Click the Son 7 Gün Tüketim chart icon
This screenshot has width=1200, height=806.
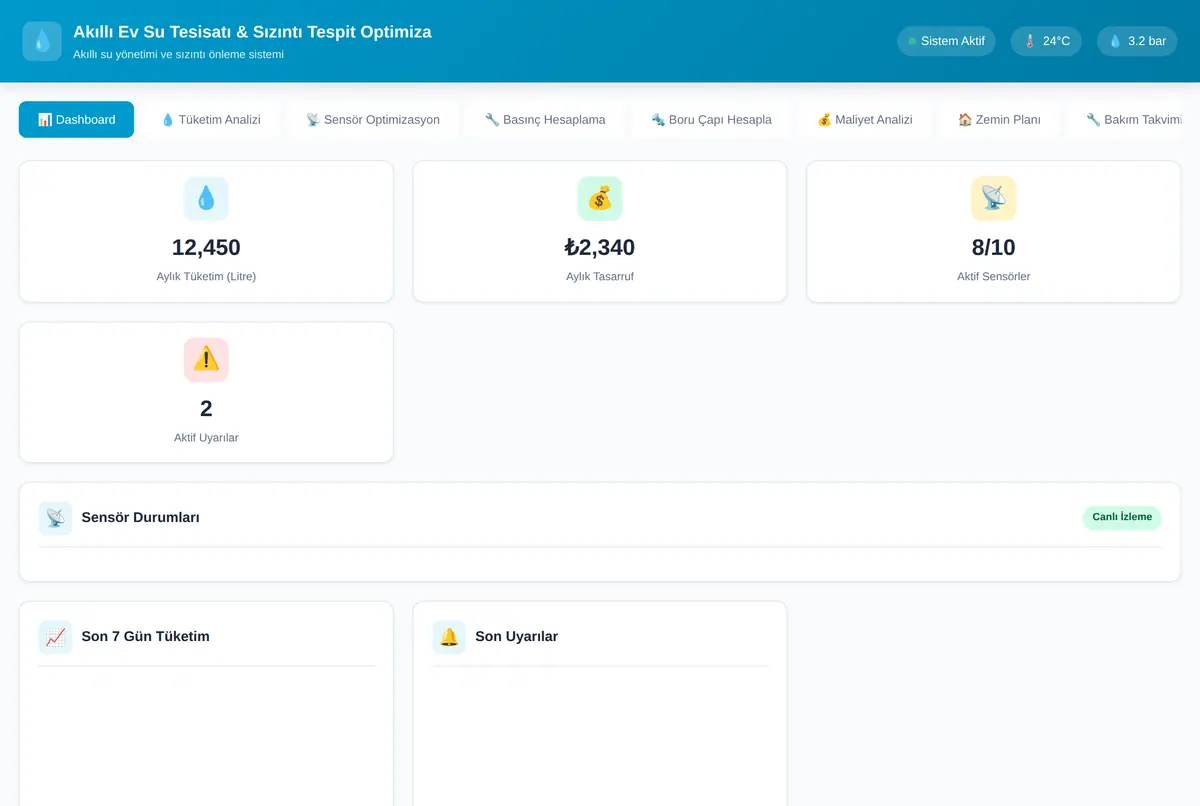pyautogui.click(x=55, y=637)
